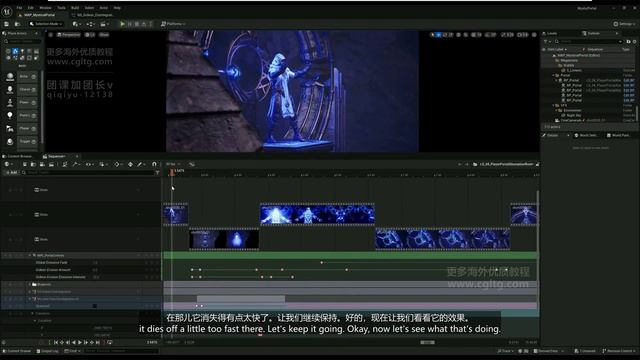The image size is (640, 360).
Task: Select the first shot thumbnail clip
Action: pyautogui.click(x=176, y=214)
